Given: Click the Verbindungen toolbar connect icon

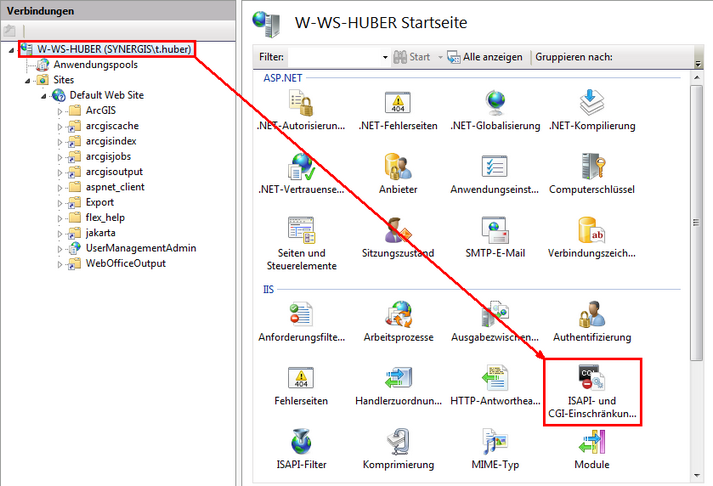Looking at the screenshot, I should [x=10, y=31].
